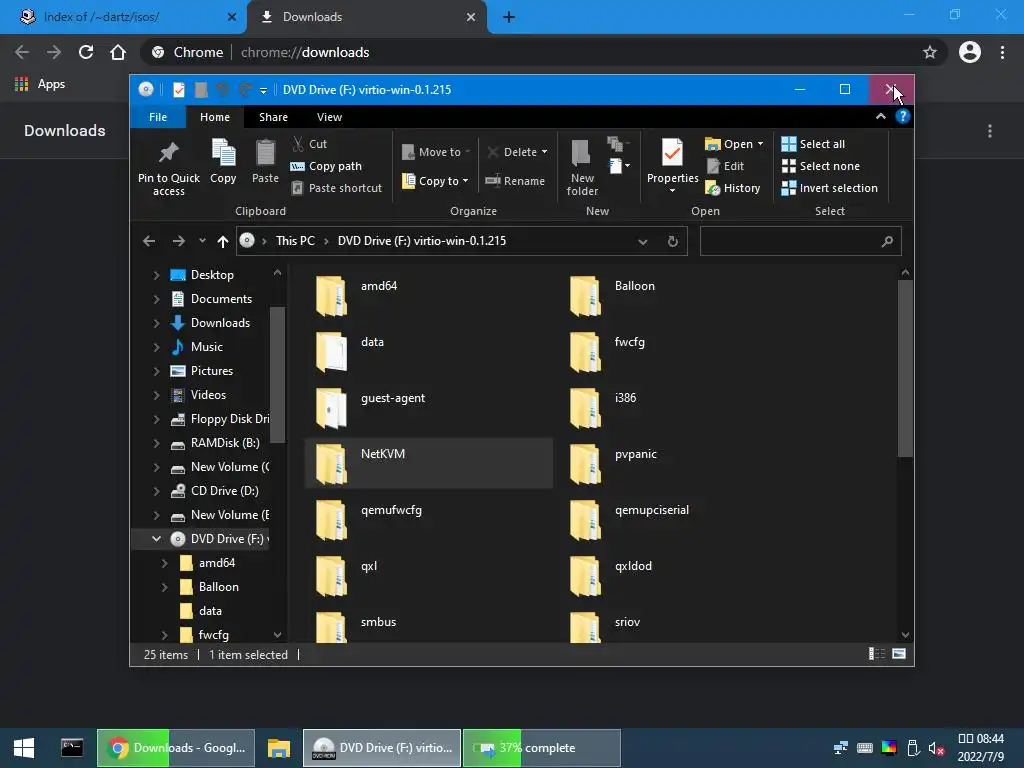The image size is (1024, 768).
Task: Open History from the ribbon
Action: tap(733, 188)
